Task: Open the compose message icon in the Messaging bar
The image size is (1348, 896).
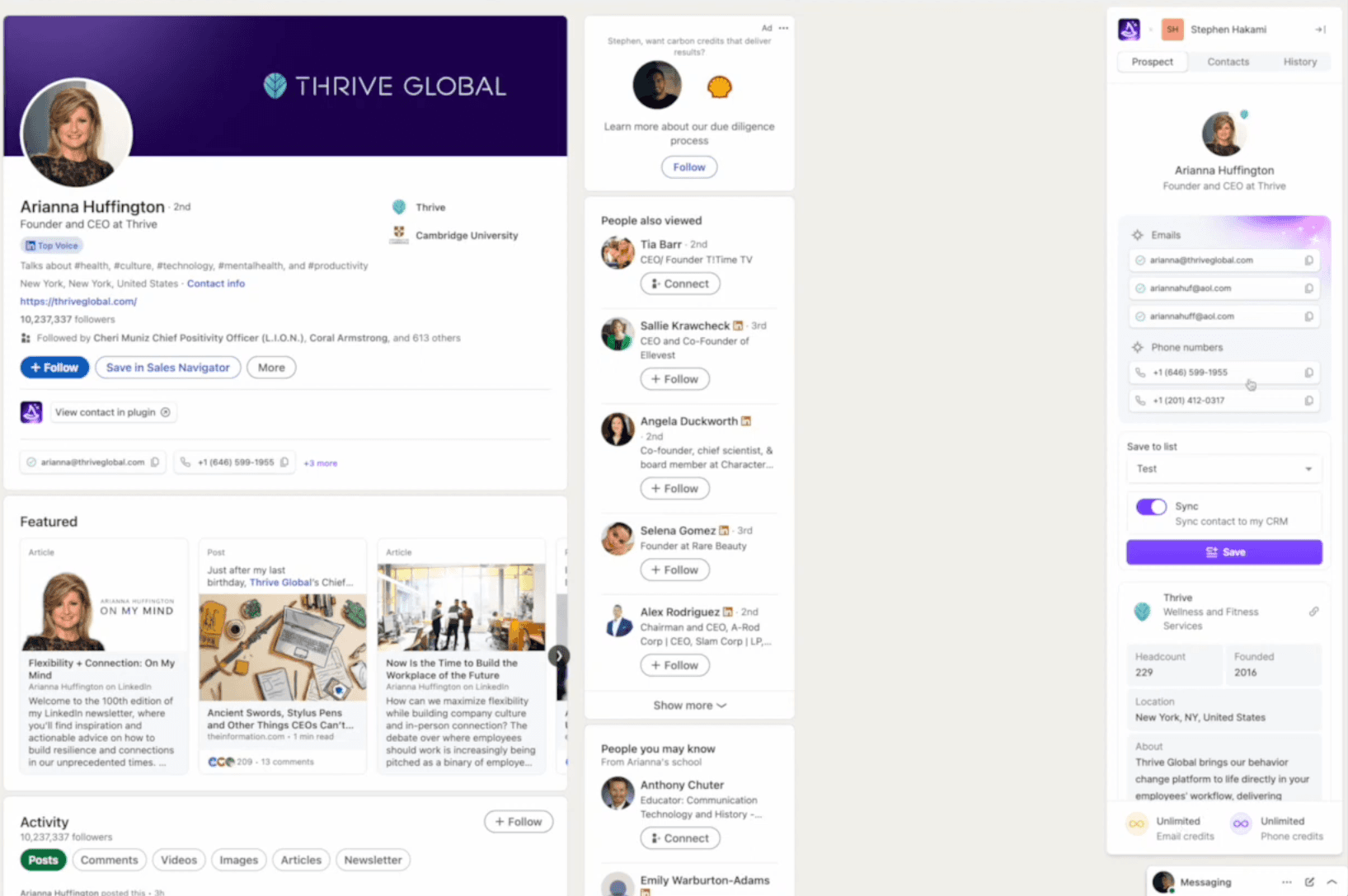Action: pos(1310,881)
